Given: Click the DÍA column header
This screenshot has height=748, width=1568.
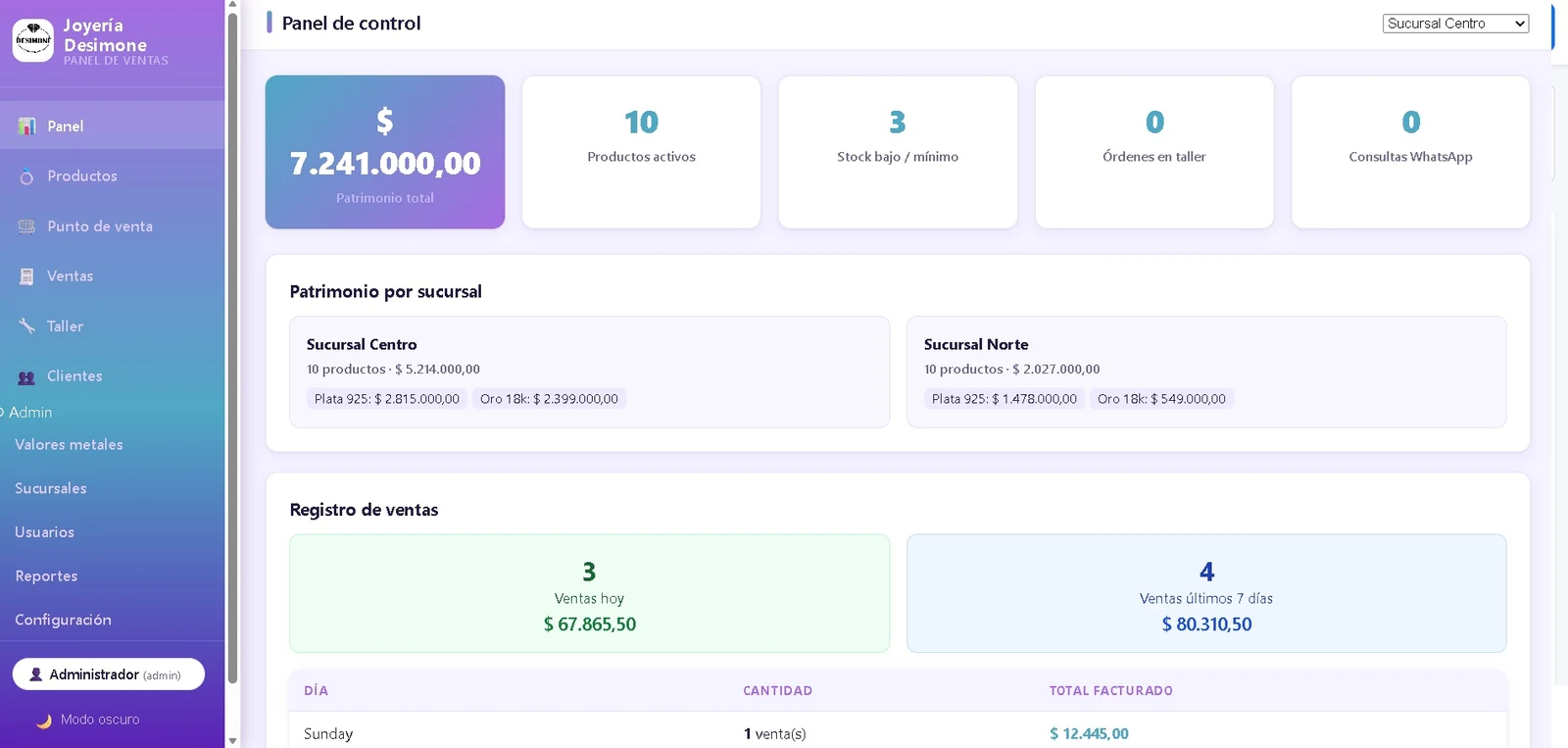Looking at the screenshot, I should (317, 691).
